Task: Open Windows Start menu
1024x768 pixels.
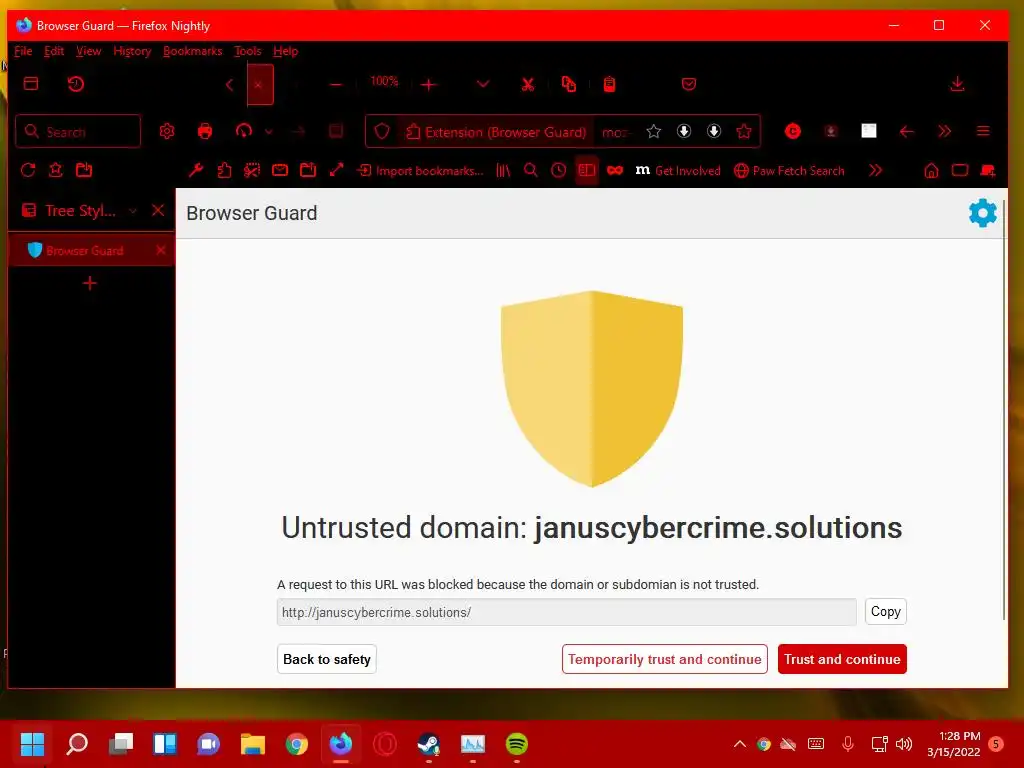Action: (32, 743)
